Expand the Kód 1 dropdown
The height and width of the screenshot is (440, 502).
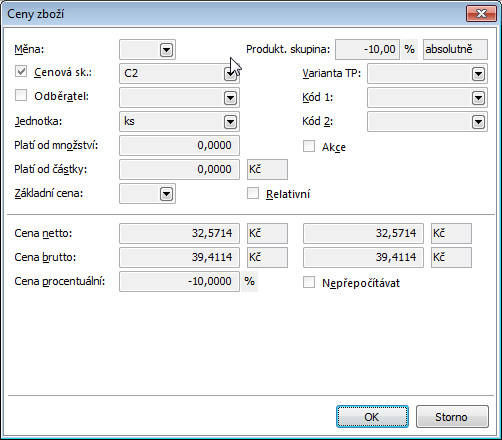pos(478,98)
